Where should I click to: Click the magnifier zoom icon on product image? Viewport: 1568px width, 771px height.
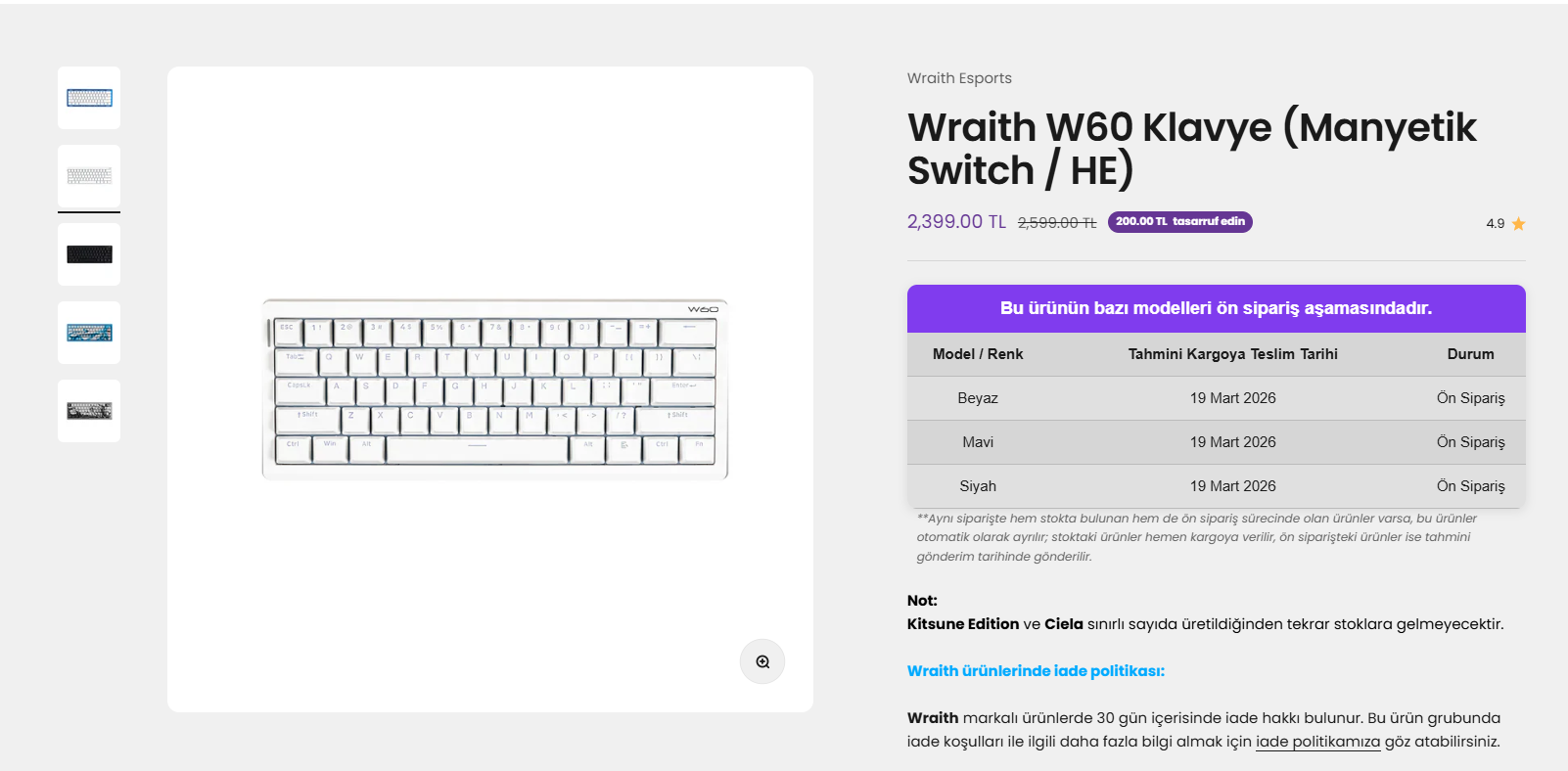click(x=762, y=661)
